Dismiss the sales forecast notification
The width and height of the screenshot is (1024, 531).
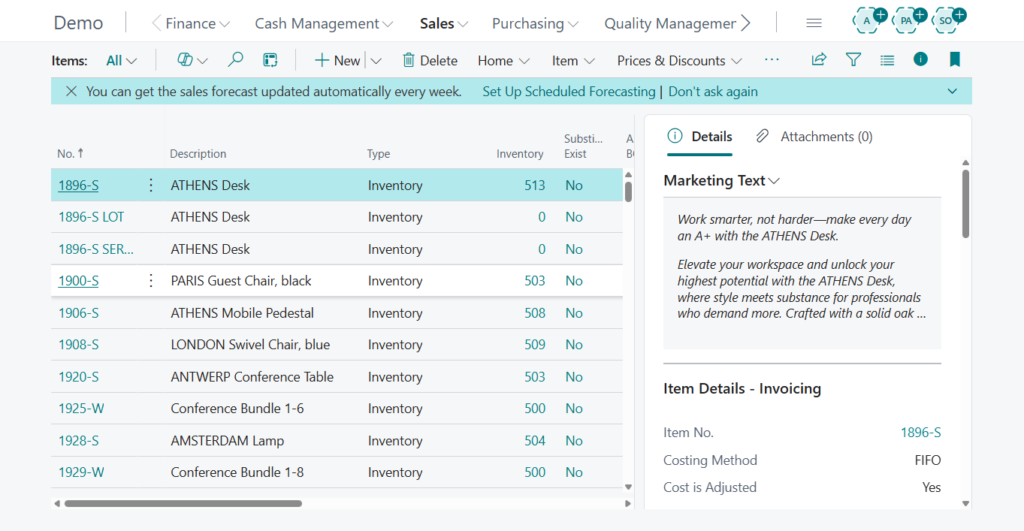[x=71, y=91]
